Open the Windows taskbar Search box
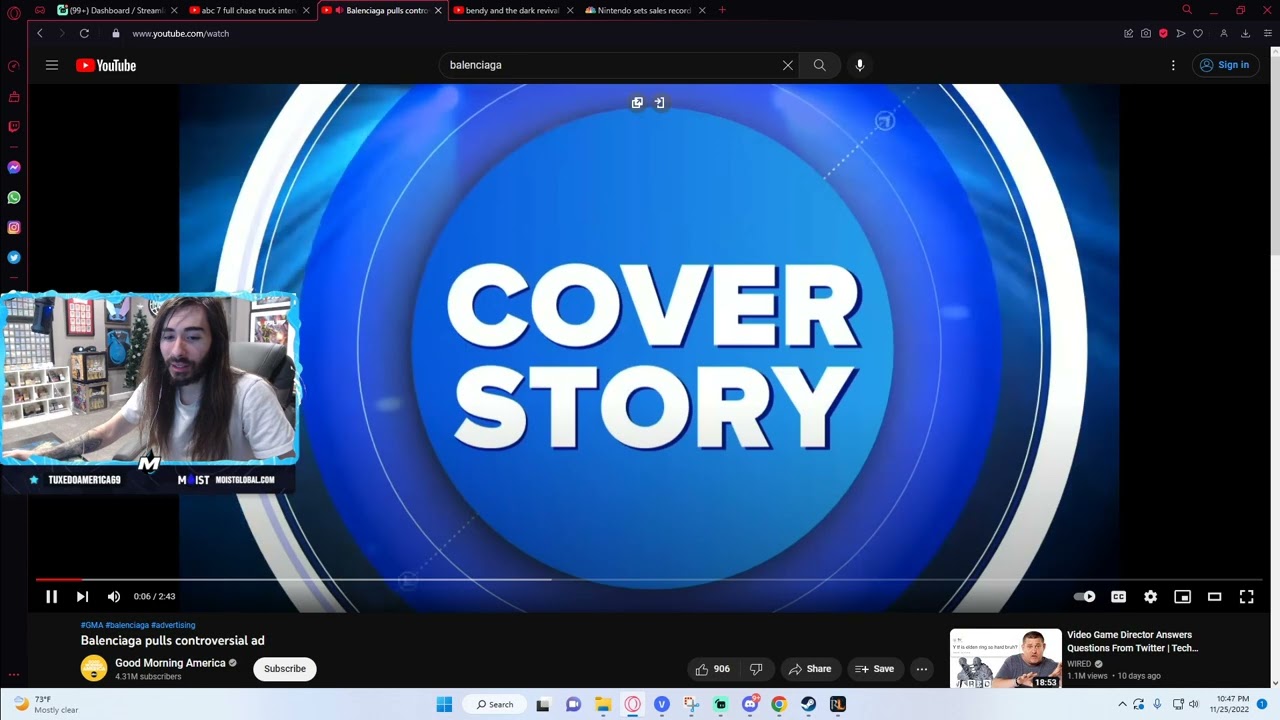 click(495, 704)
